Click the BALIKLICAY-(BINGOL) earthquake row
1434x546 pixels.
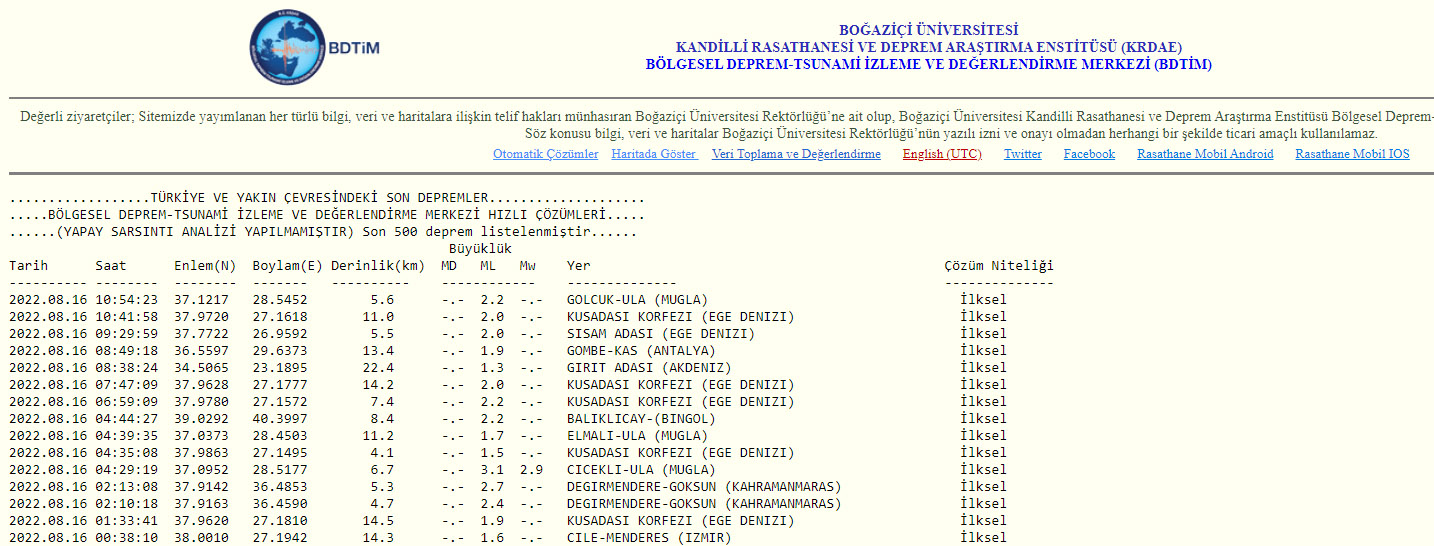tap(640, 419)
